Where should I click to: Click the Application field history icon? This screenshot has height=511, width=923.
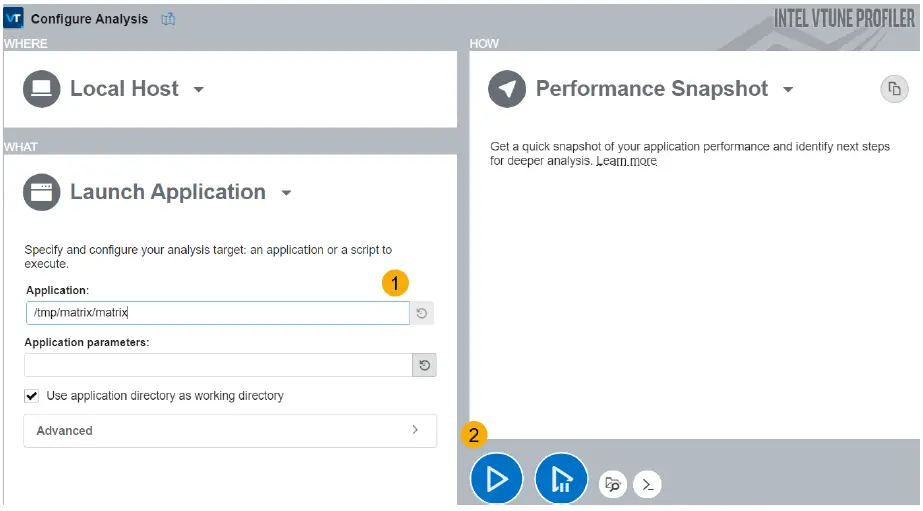(422, 314)
